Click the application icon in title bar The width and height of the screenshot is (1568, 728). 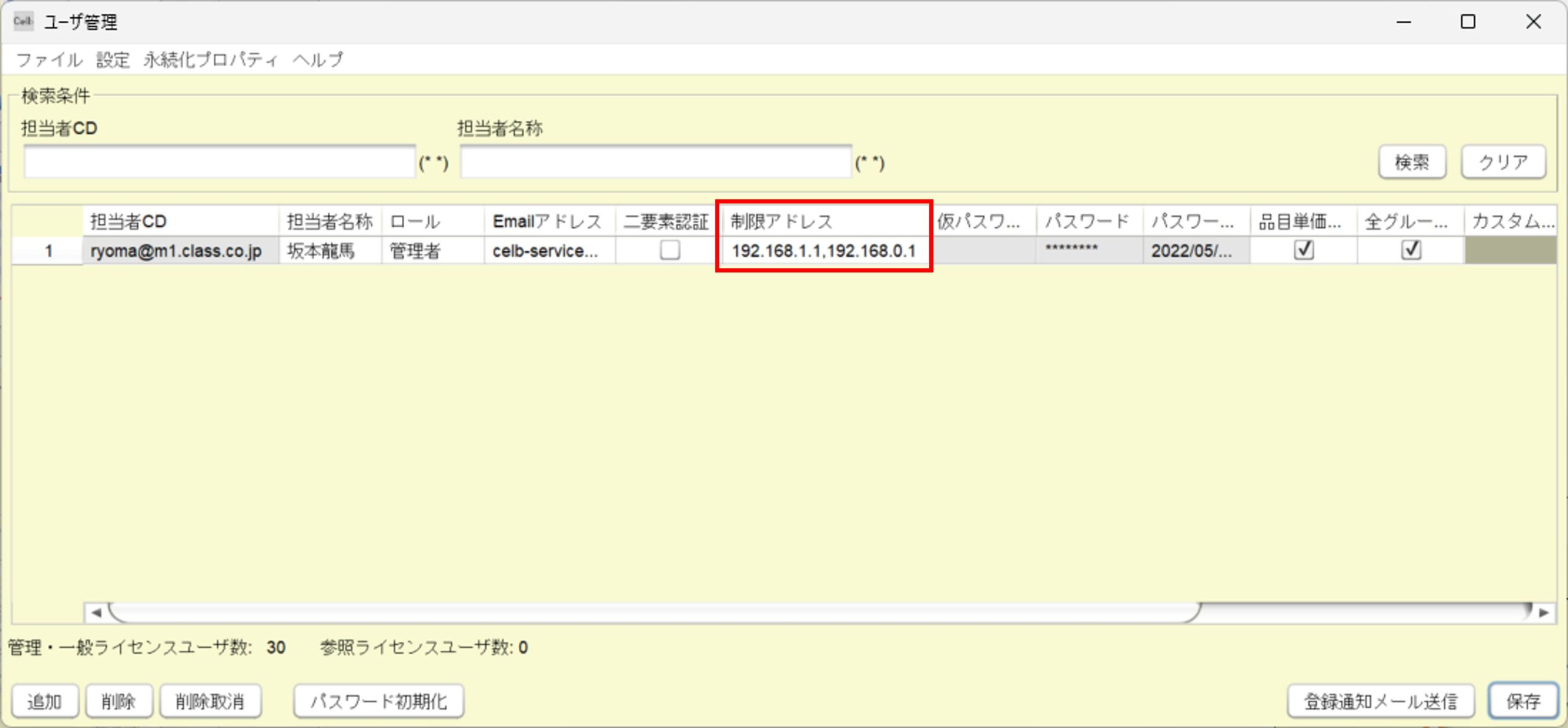click(x=23, y=21)
